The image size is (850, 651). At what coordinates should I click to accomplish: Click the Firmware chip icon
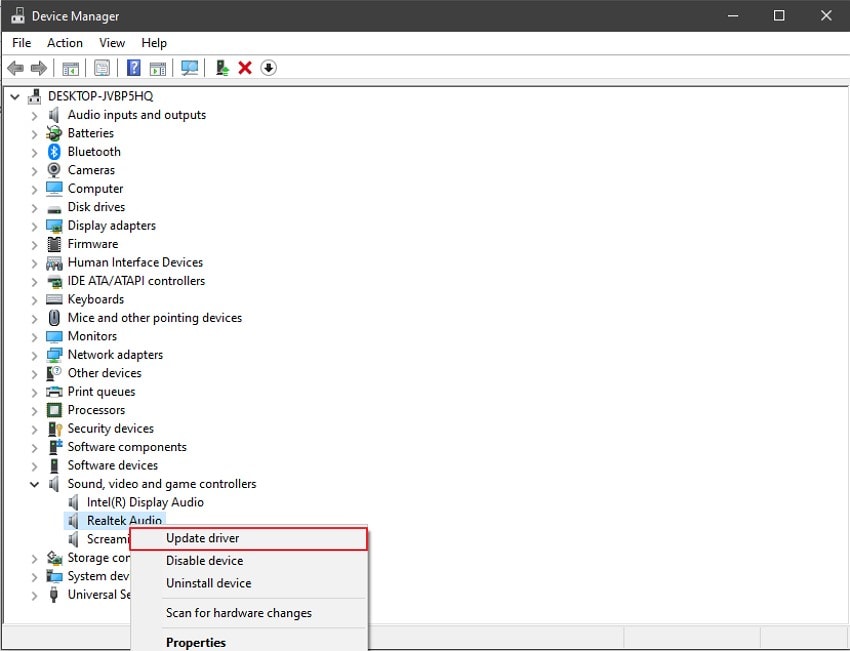click(54, 244)
